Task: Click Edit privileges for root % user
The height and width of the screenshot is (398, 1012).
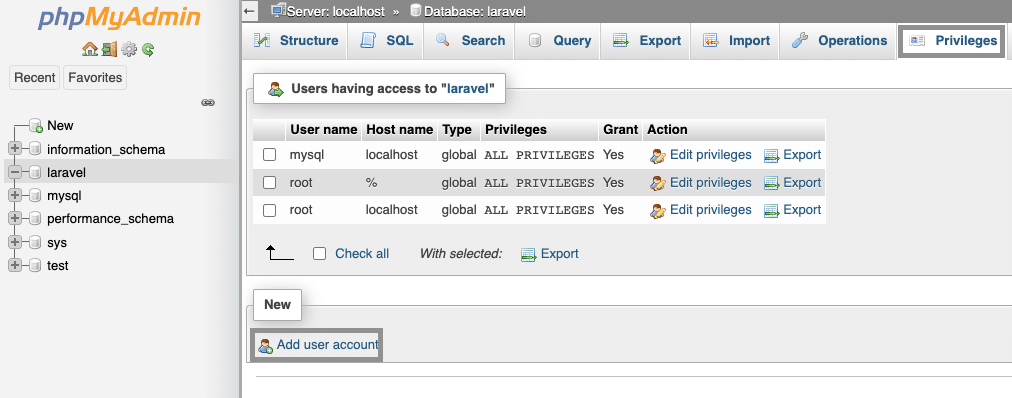Action: (711, 183)
